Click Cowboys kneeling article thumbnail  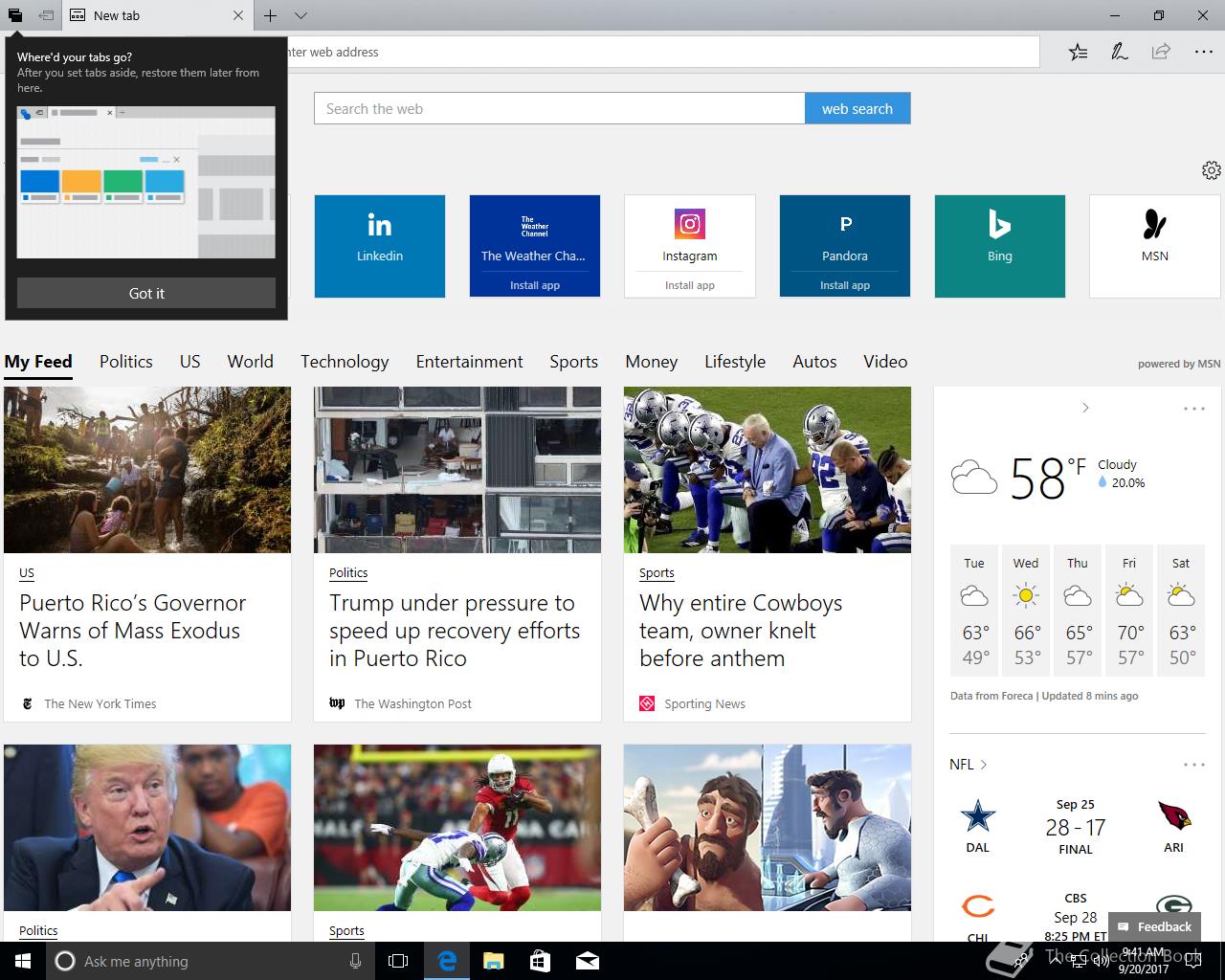click(768, 470)
